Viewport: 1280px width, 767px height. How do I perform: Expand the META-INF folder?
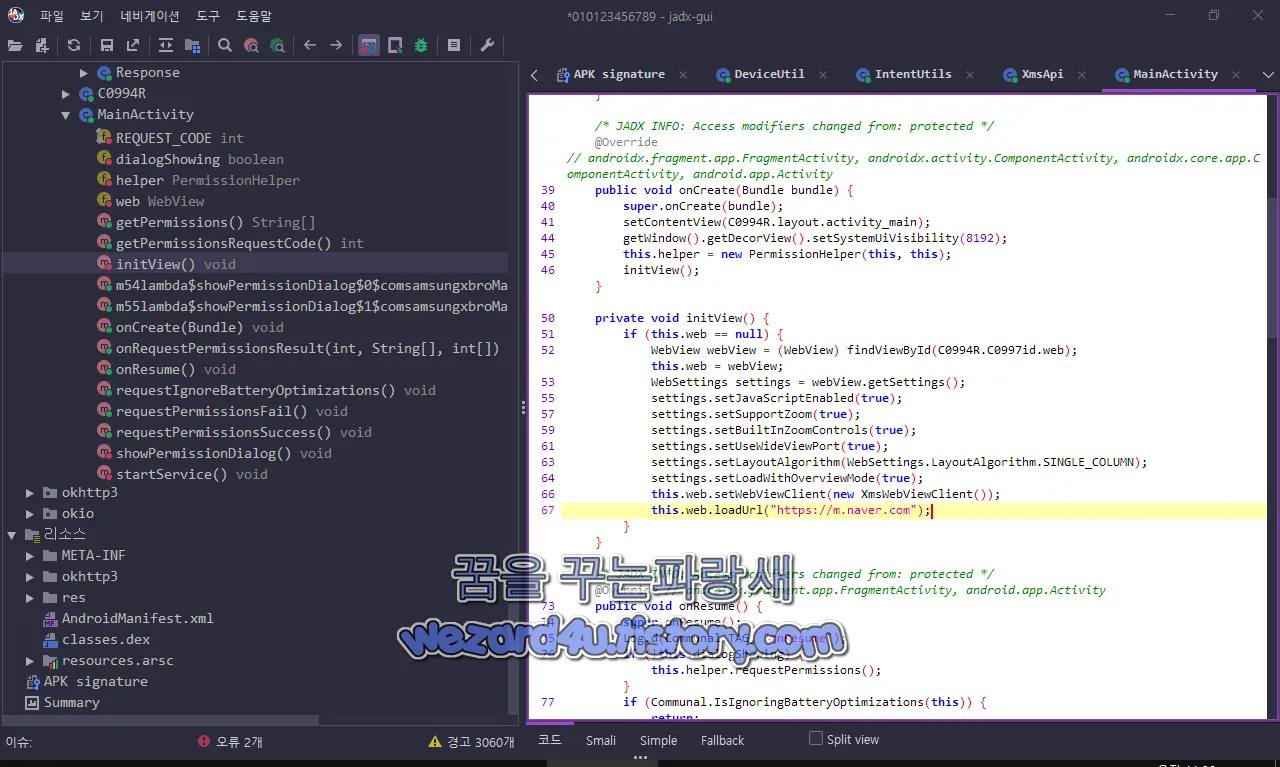pyautogui.click(x=30, y=556)
